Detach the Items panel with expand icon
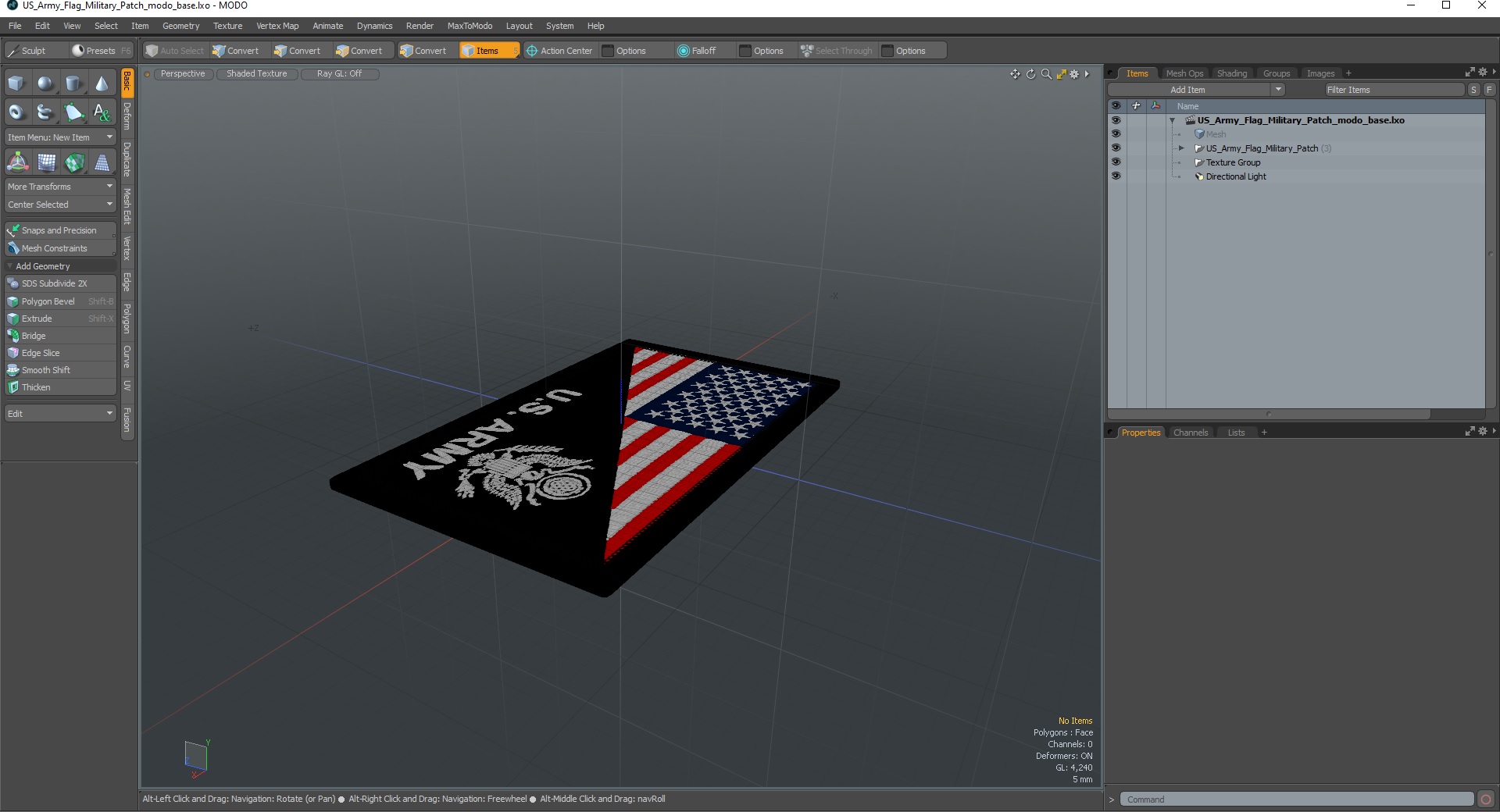This screenshot has height=812, width=1500. [x=1470, y=72]
